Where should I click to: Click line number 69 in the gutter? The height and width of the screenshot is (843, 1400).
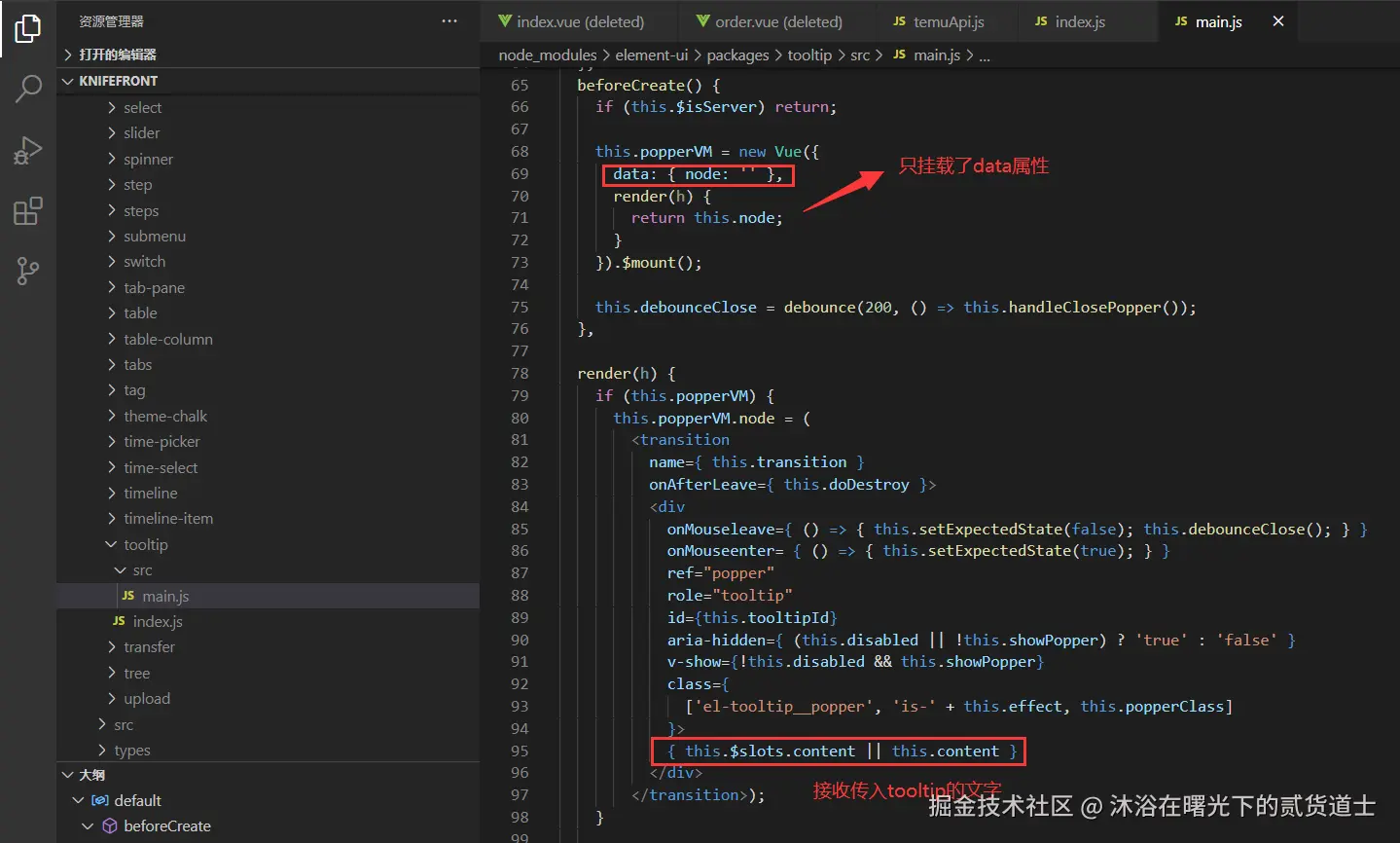[520, 173]
